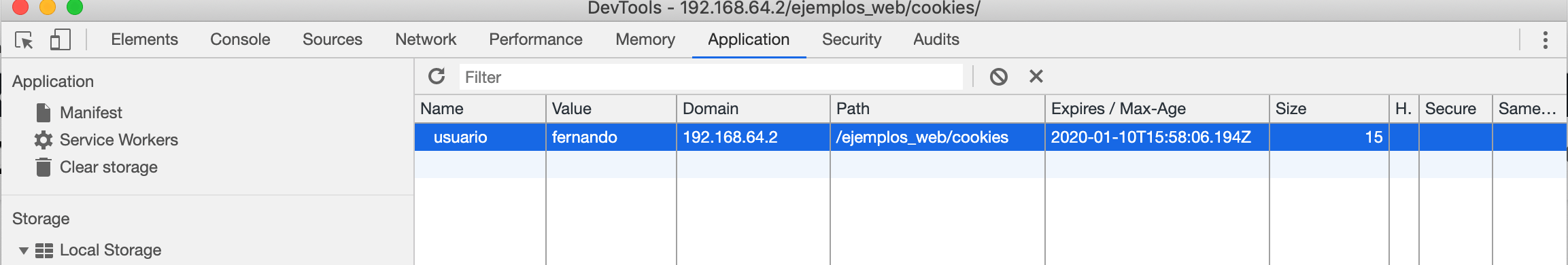Viewport: 1568px width, 265px height.
Task: Open the Security tab
Action: (851, 39)
